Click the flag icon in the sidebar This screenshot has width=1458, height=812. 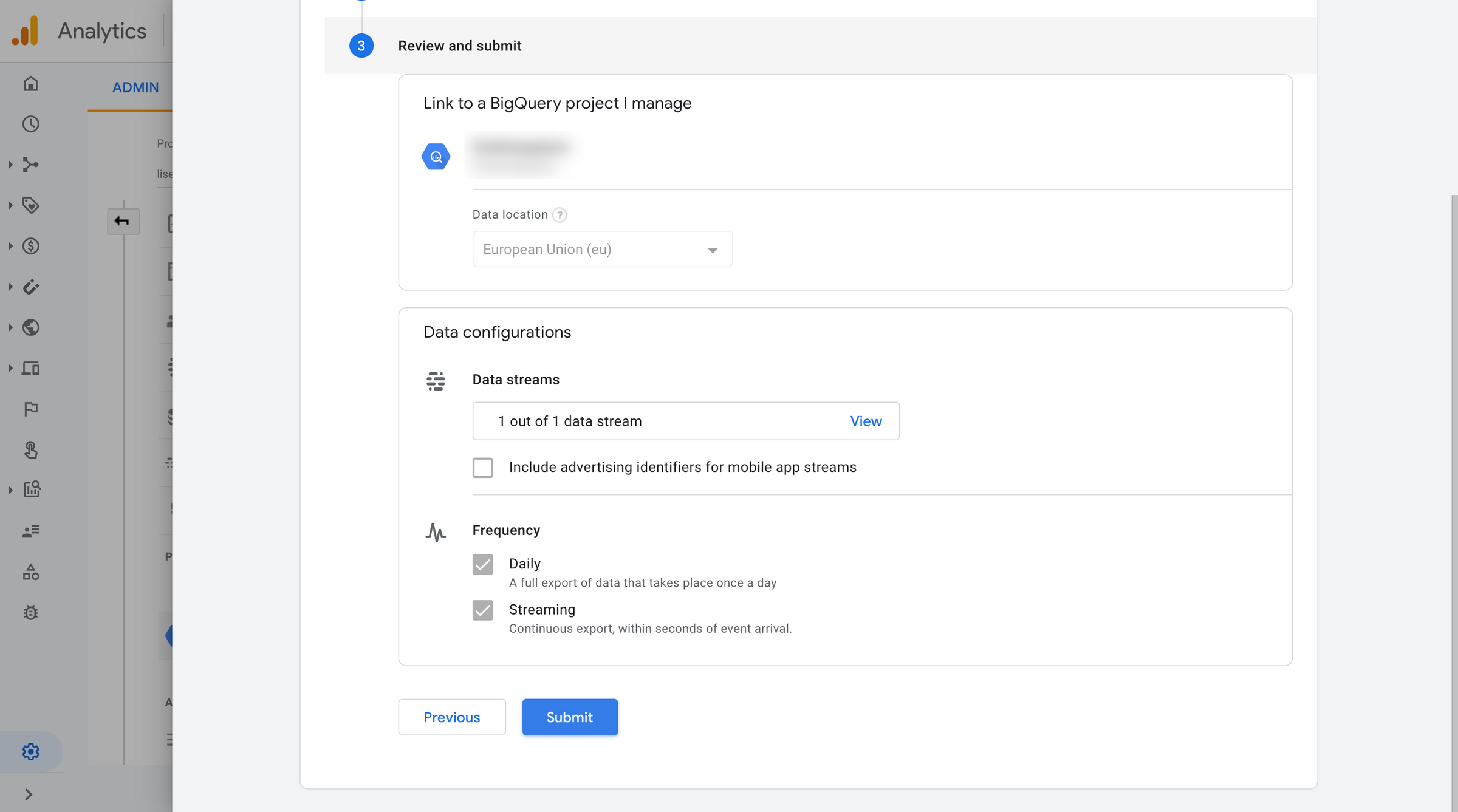coord(30,408)
